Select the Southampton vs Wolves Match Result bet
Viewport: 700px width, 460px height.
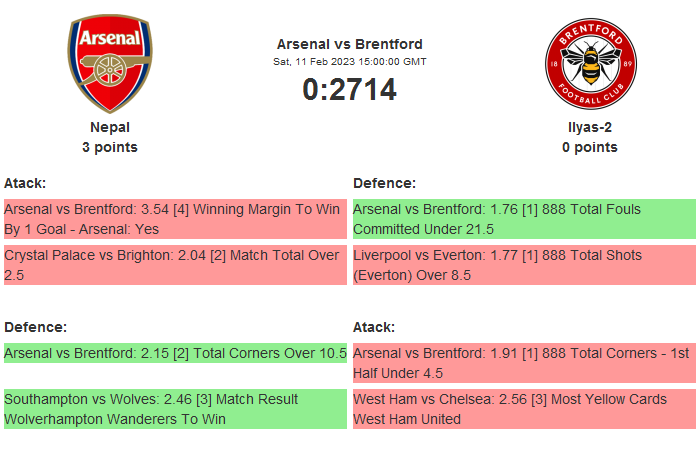175,409
